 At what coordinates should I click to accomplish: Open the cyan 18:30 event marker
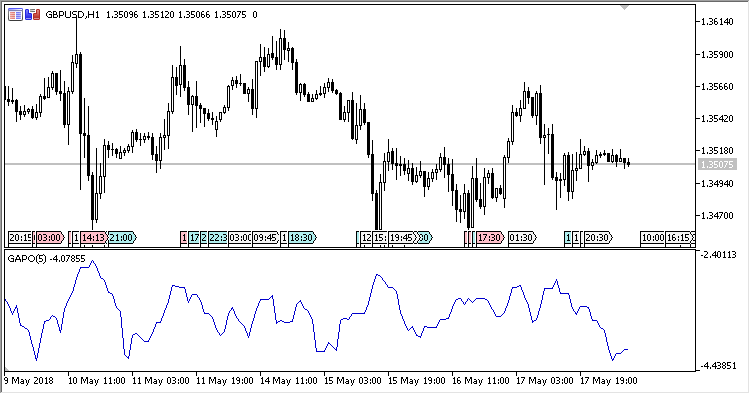click(302, 238)
